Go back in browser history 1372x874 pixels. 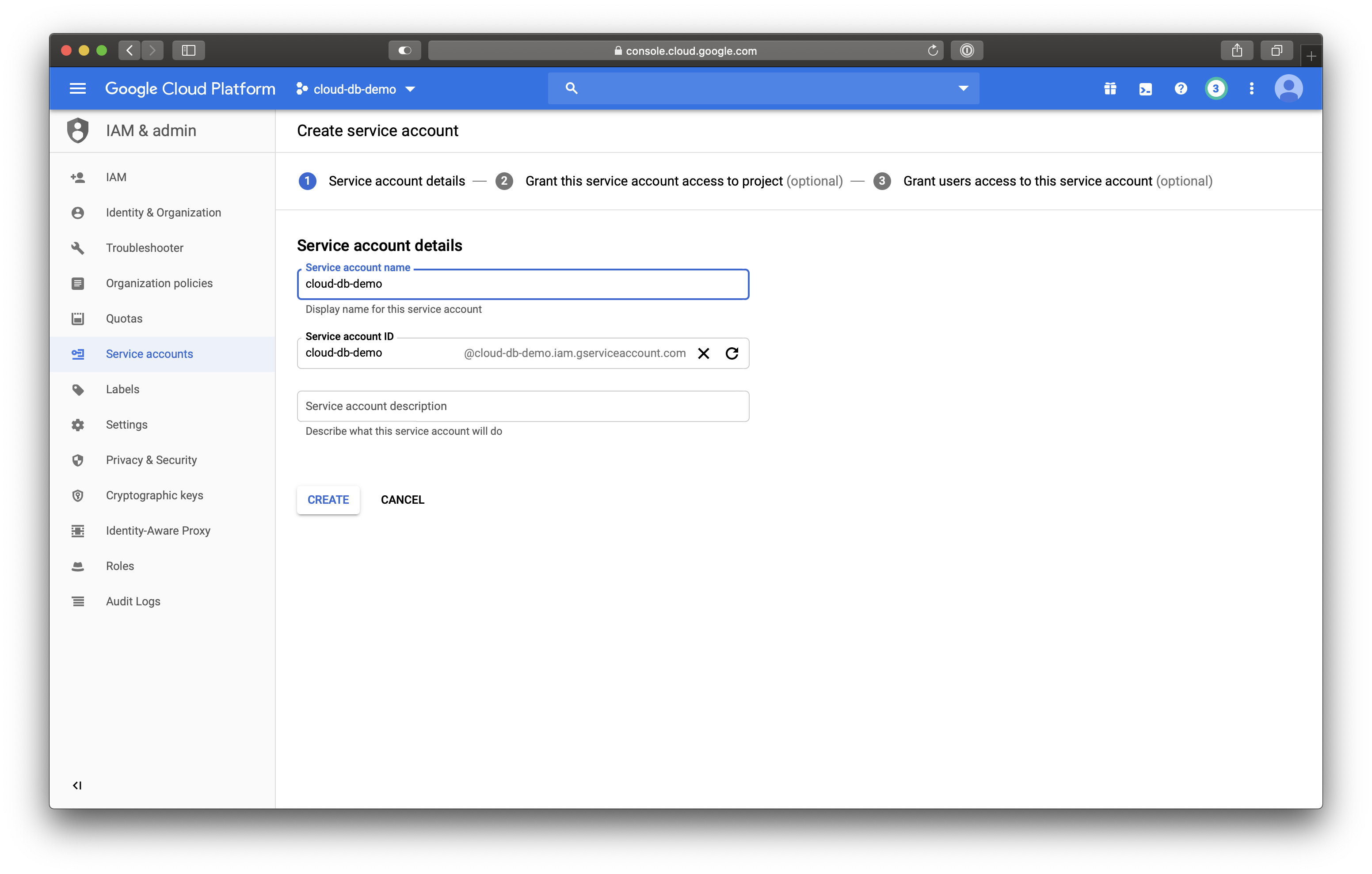click(130, 50)
